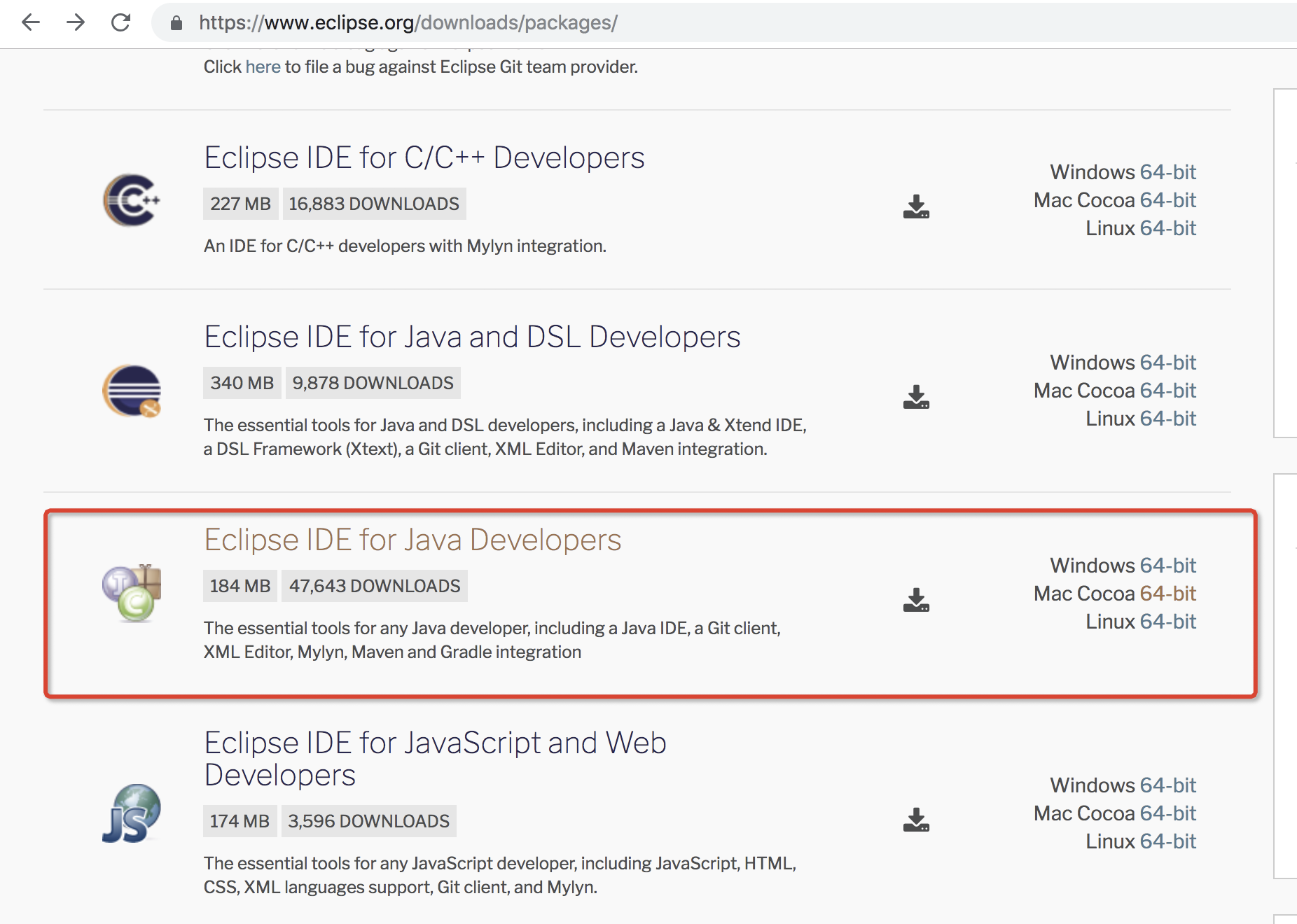
Task: Click the C/C++ package logo icon
Action: pyautogui.click(x=132, y=200)
